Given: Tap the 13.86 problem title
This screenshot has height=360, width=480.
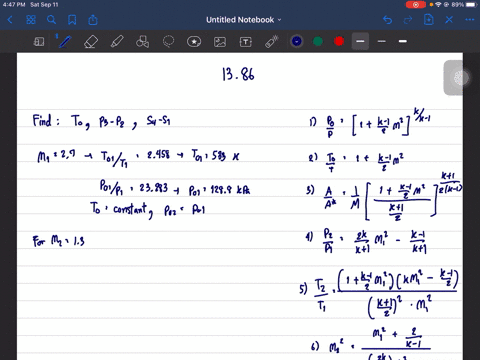Looking at the screenshot, I should pyautogui.click(x=238, y=74).
